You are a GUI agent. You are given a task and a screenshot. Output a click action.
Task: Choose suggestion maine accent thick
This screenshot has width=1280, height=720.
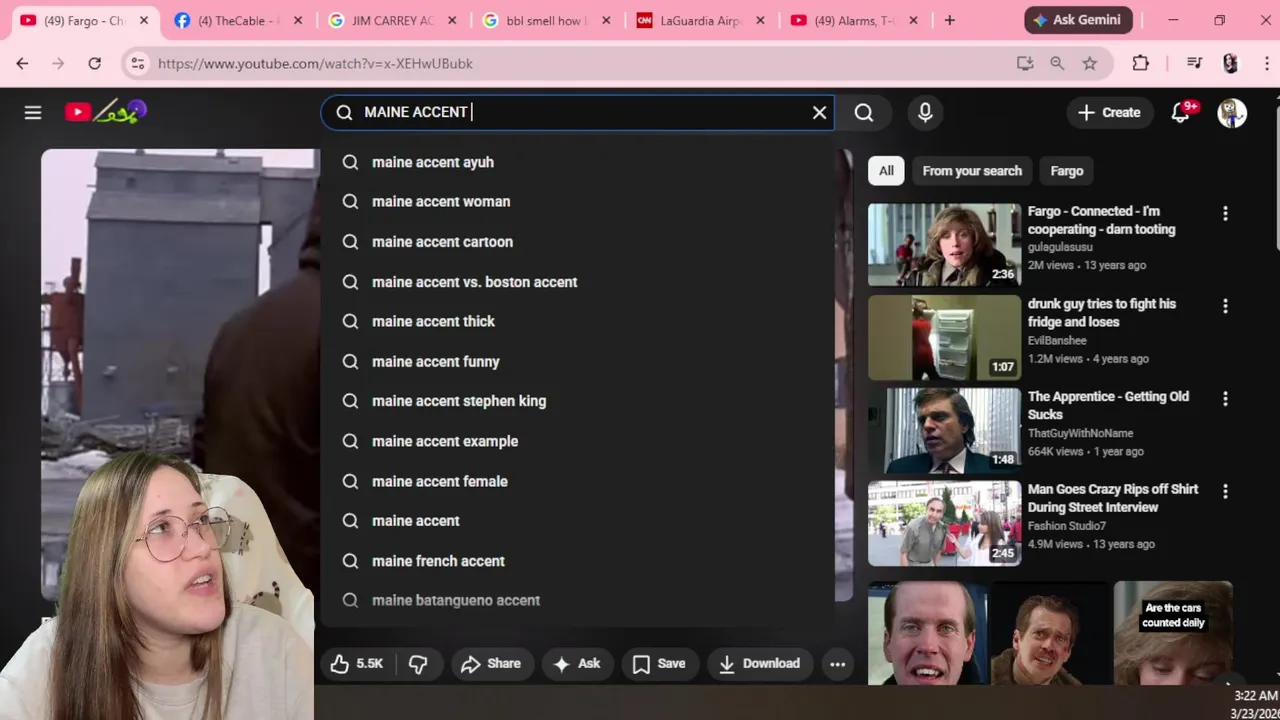click(x=577, y=321)
